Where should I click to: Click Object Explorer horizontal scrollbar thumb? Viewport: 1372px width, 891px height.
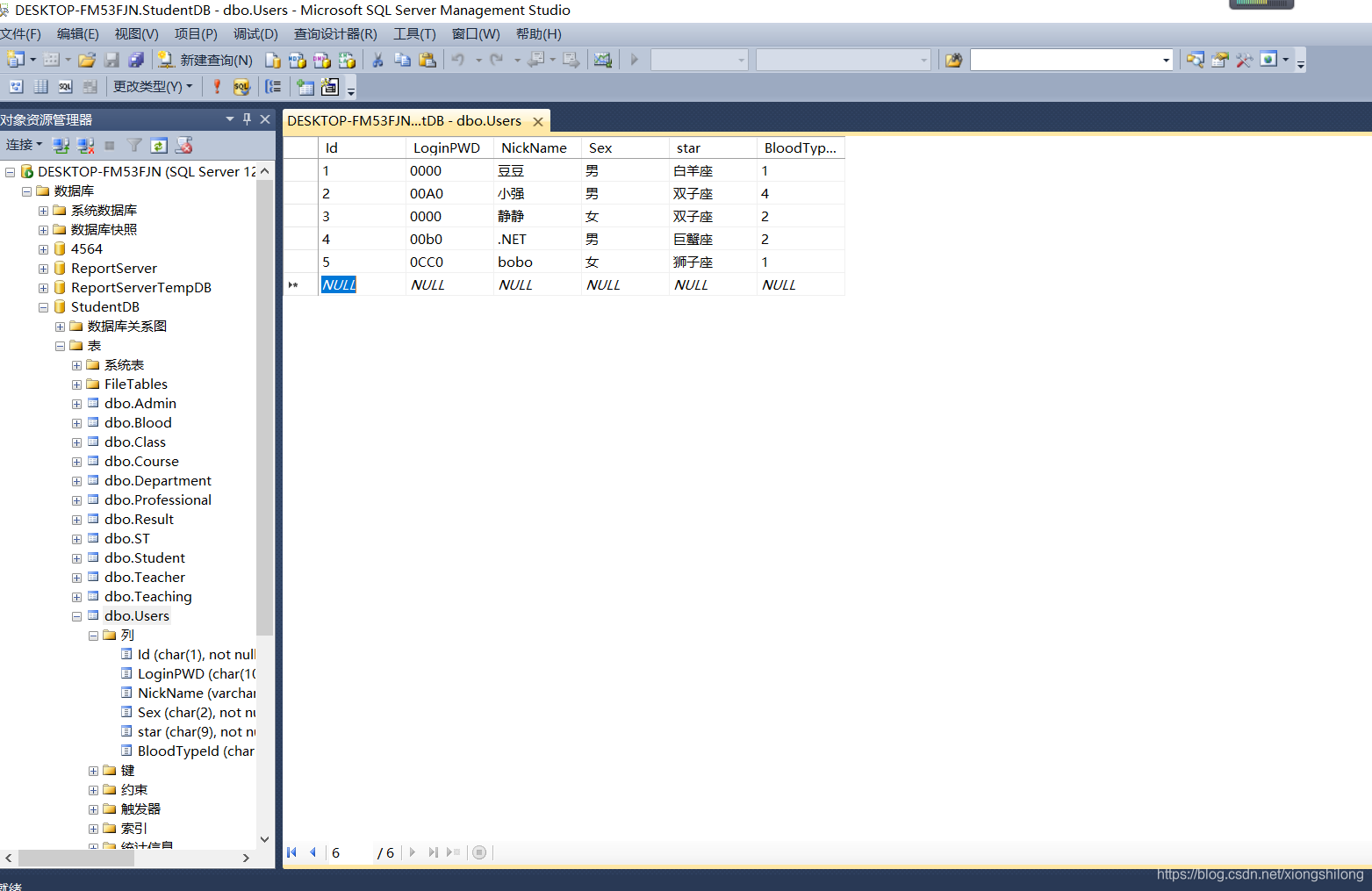(x=76, y=858)
